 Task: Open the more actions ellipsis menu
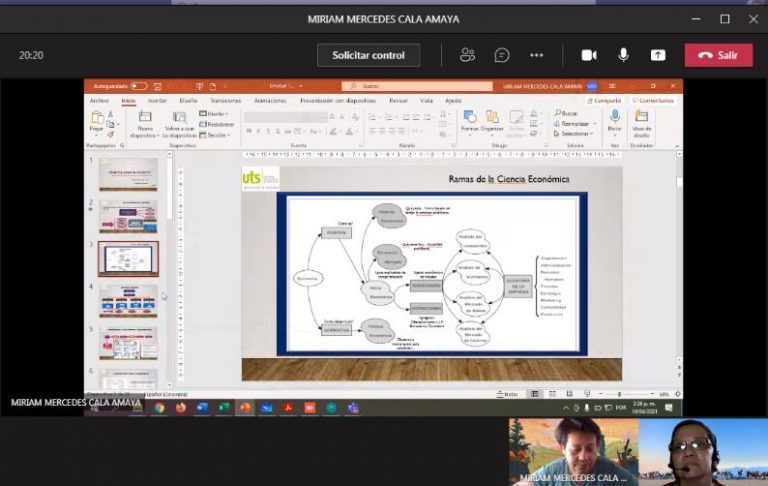537,55
